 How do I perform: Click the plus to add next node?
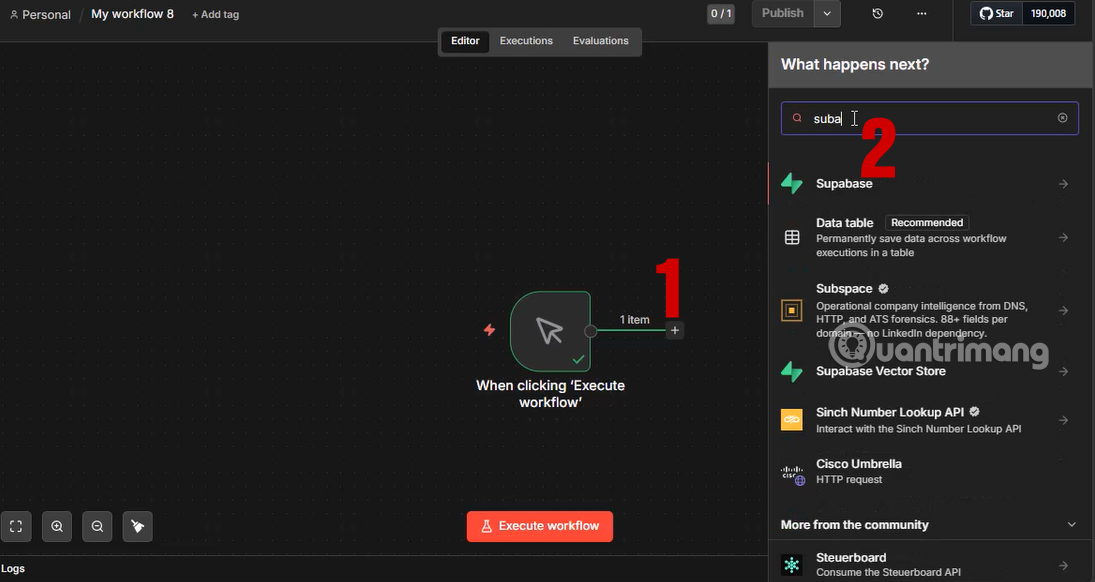(x=675, y=330)
